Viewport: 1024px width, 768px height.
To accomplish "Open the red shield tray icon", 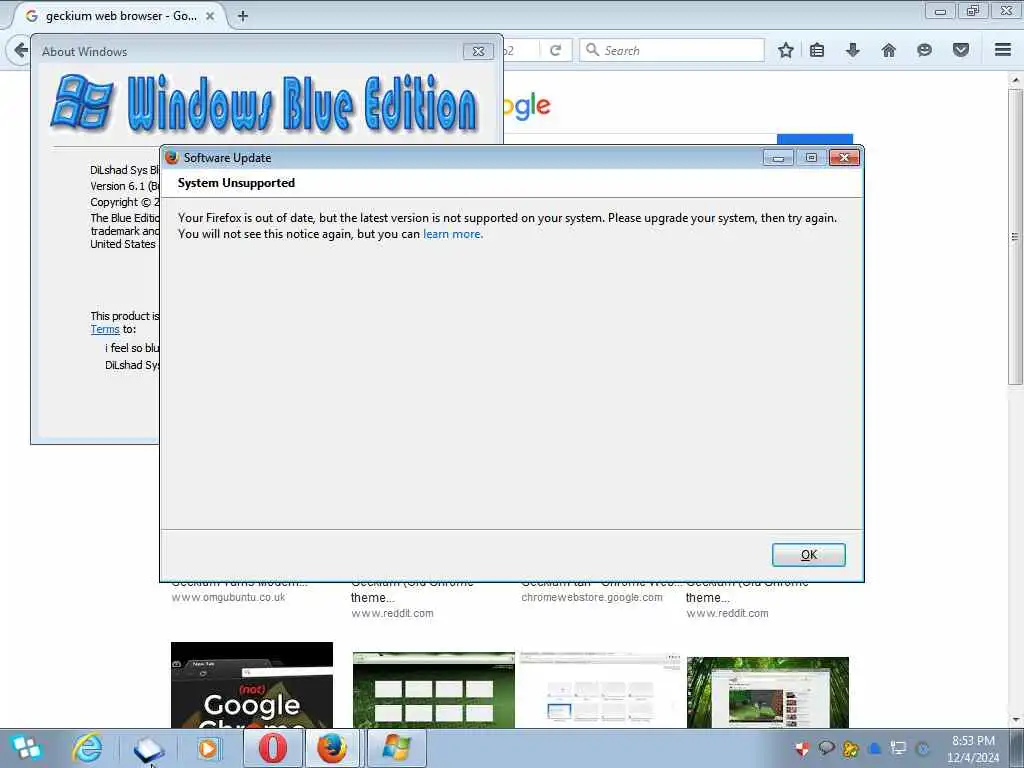I will tap(802, 748).
